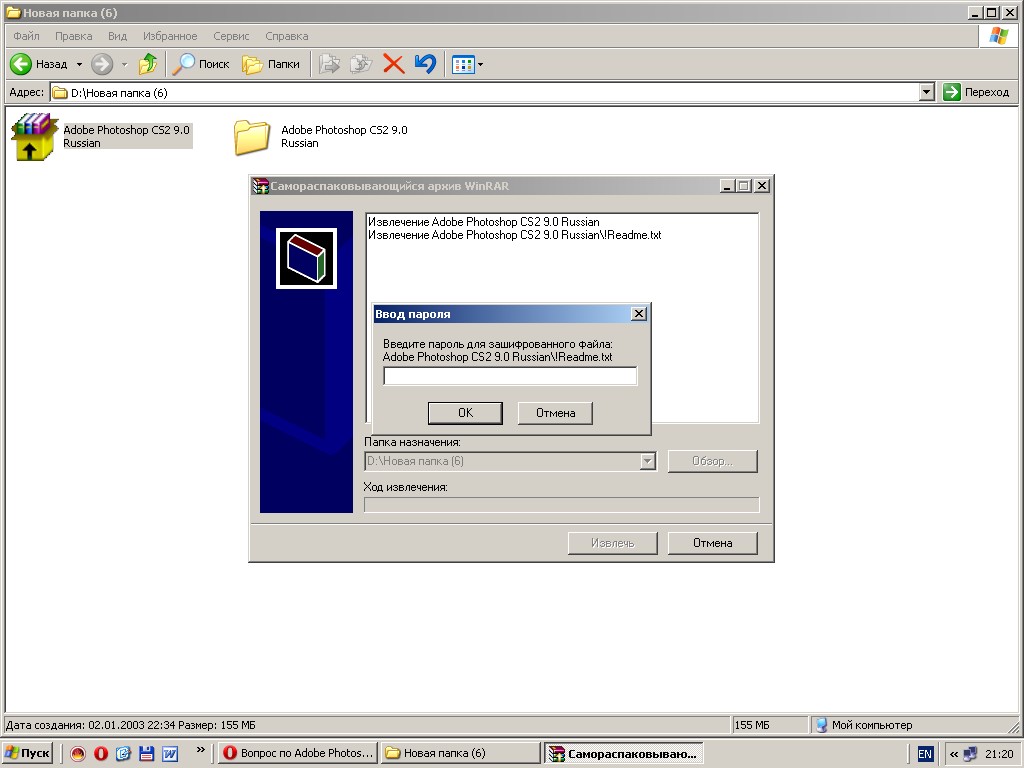The image size is (1024, 768).
Task: Select the WinRAR SFX archive file icon
Action: (x=35, y=137)
